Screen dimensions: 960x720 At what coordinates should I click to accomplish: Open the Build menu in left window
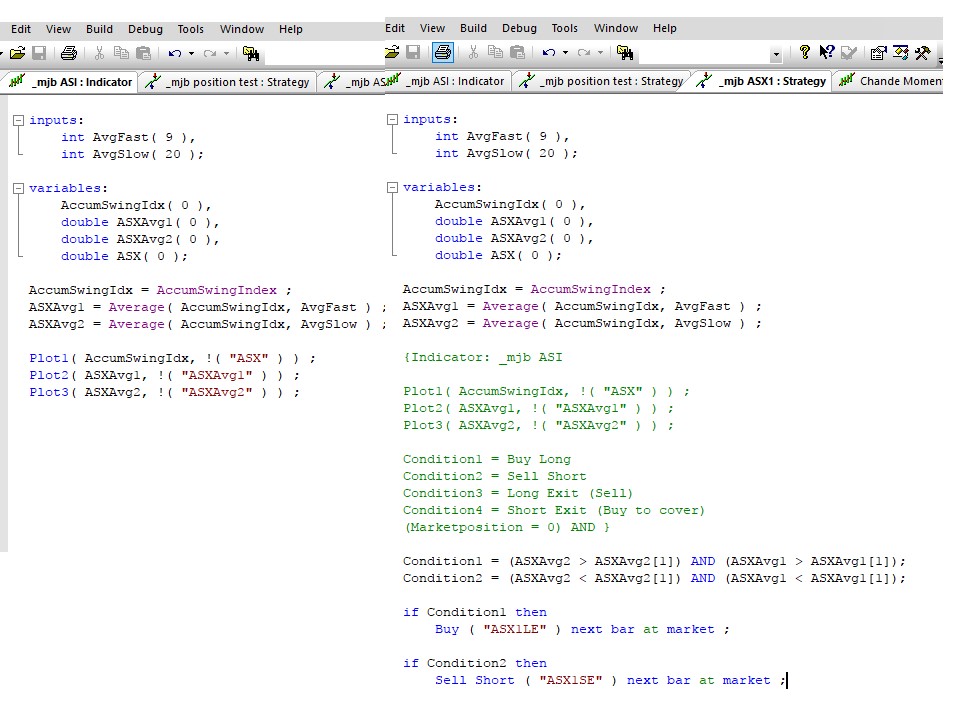tap(99, 29)
